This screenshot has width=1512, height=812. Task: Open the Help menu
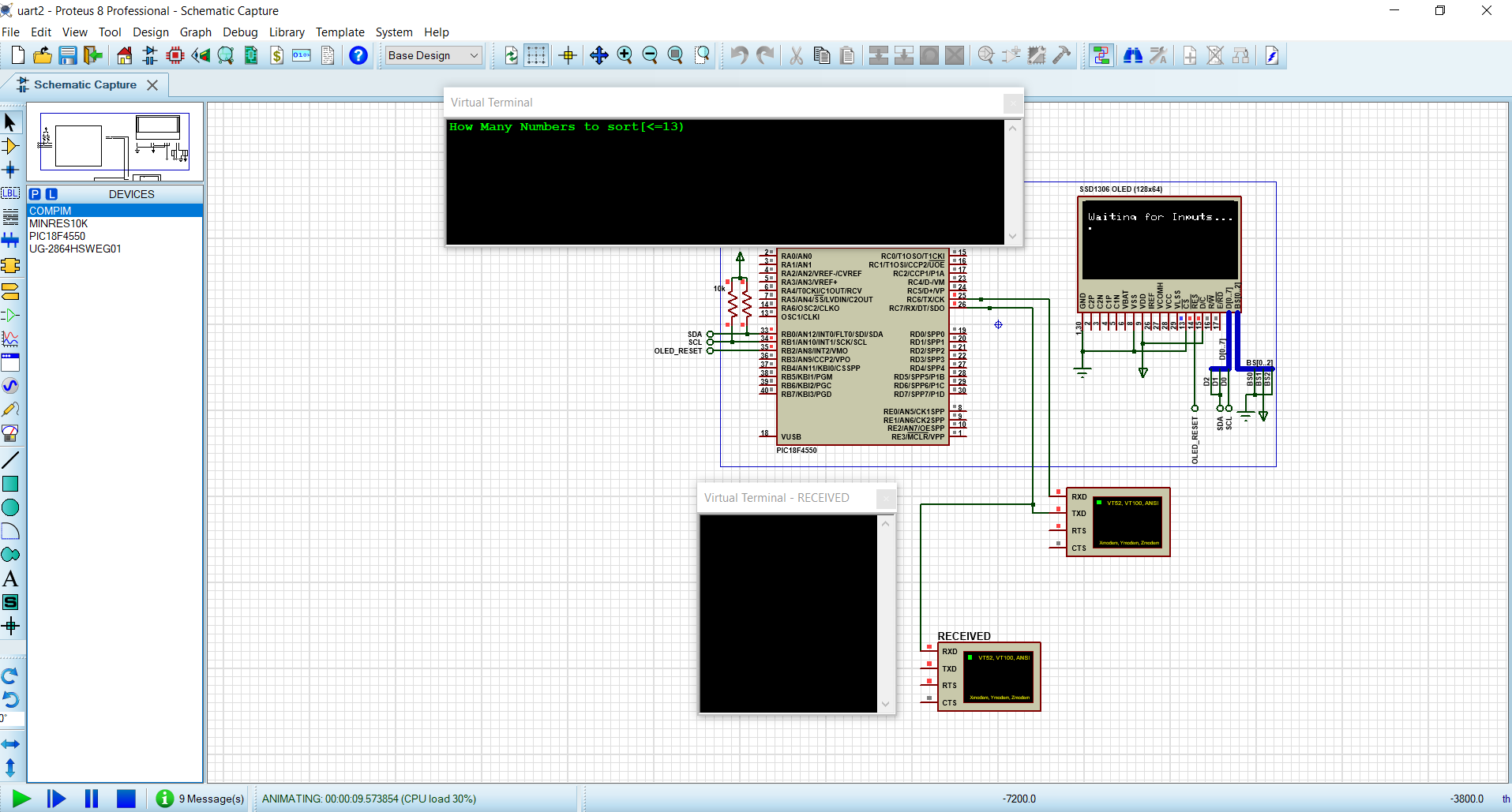(437, 32)
